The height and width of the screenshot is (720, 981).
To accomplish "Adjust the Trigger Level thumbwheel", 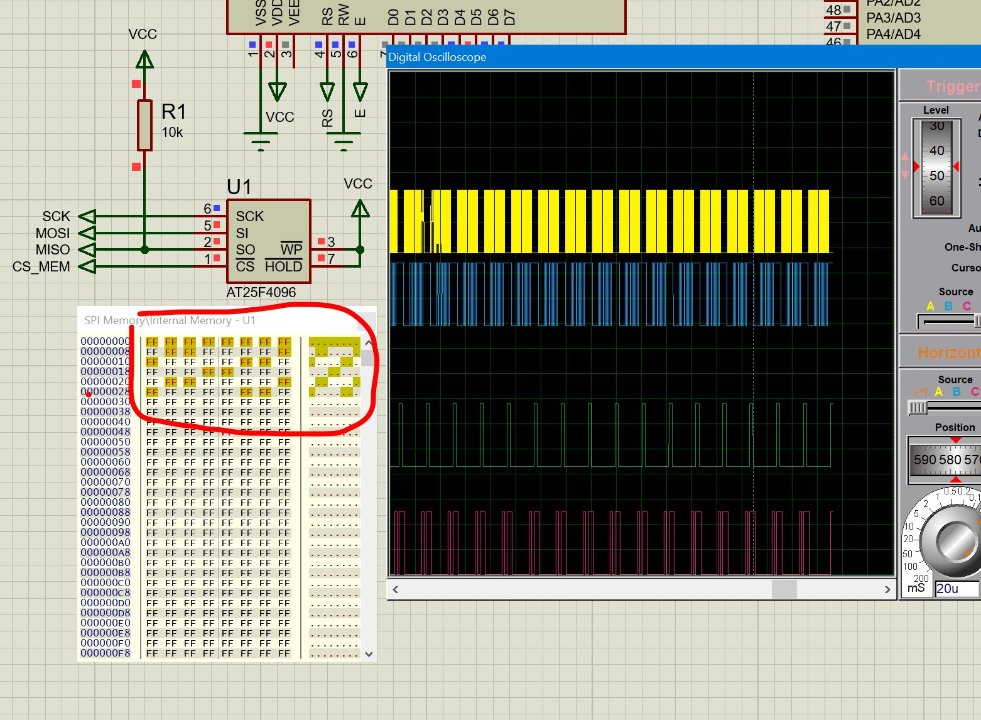I will point(937,167).
